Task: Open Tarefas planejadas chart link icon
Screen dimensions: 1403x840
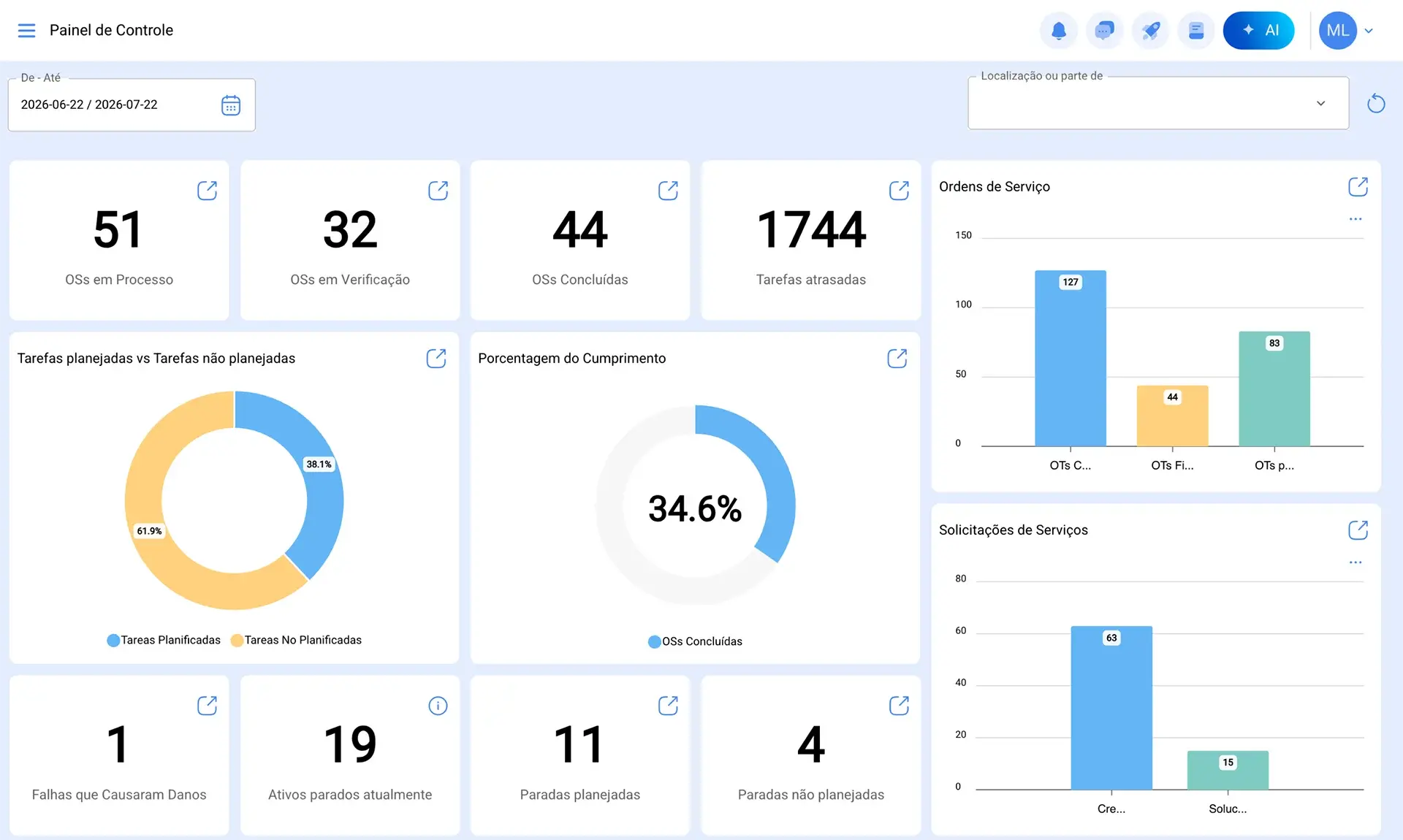Action: pos(436,358)
